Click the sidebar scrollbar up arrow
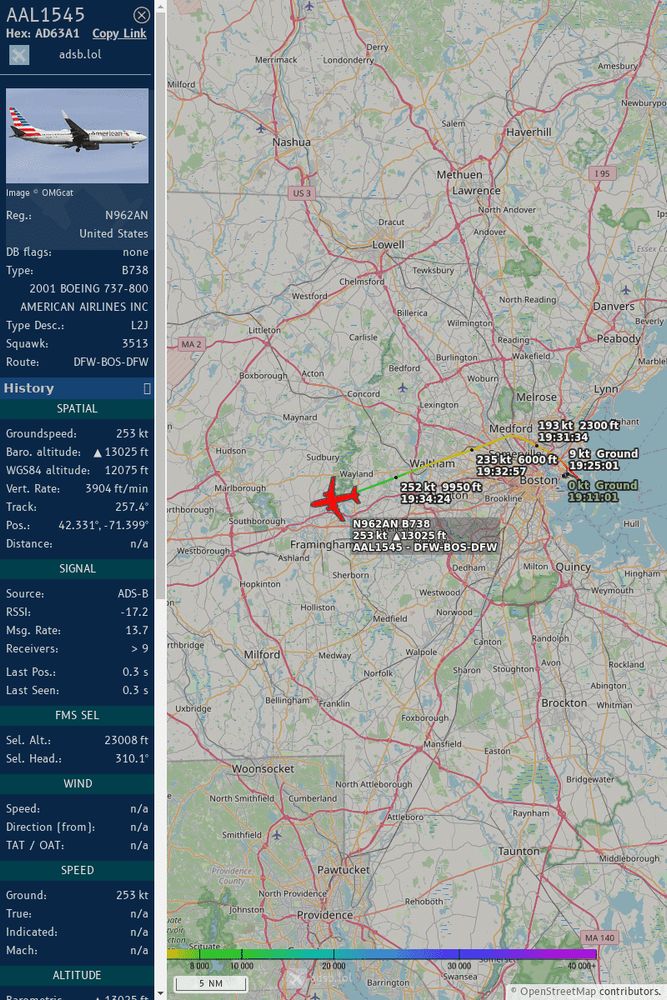Viewport: 667px width, 1000px height. (161, 6)
